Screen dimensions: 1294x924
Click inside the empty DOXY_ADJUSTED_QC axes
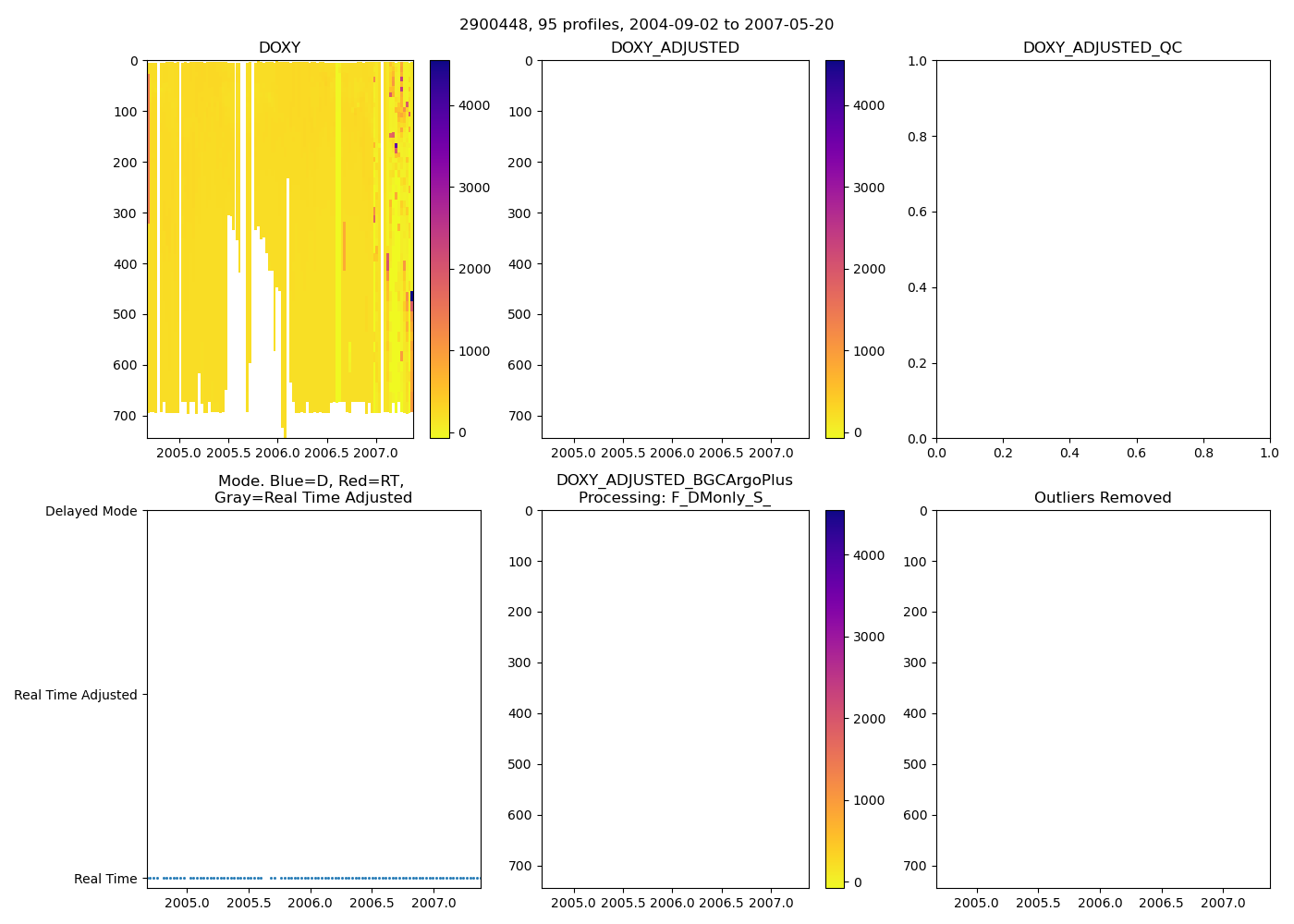[1102, 249]
